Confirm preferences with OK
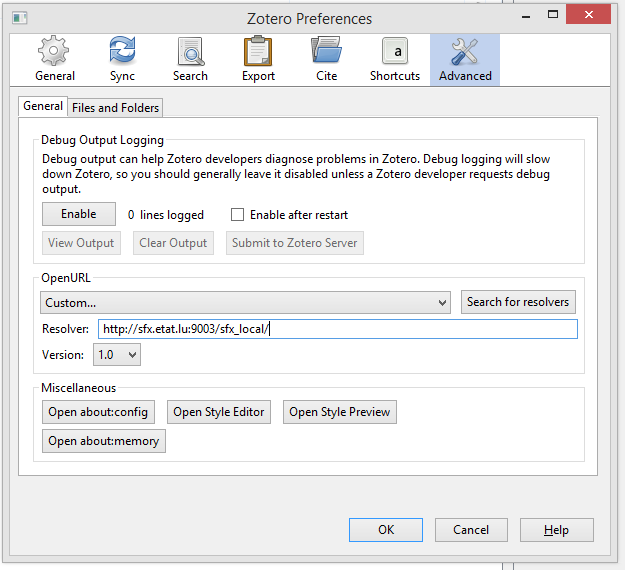The height and width of the screenshot is (570, 625). click(386, 530)
